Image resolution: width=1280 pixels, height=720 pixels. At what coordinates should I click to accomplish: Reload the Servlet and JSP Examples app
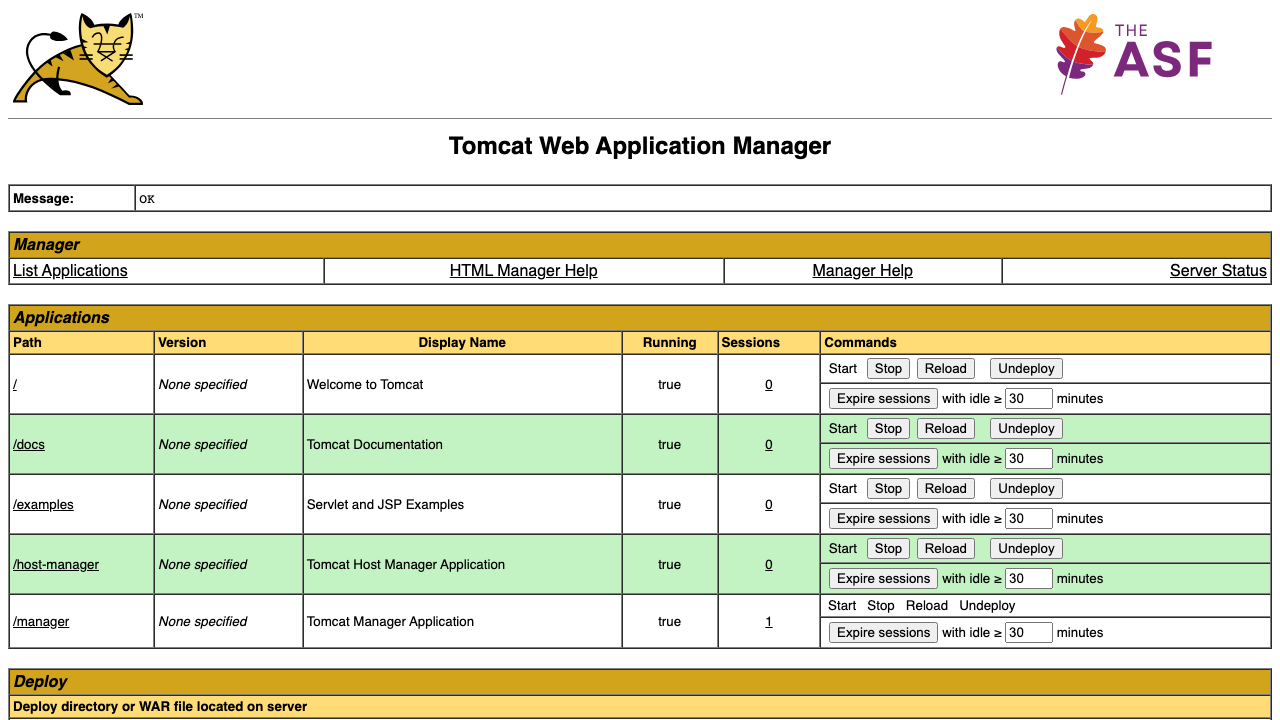(x=945, y=489)
